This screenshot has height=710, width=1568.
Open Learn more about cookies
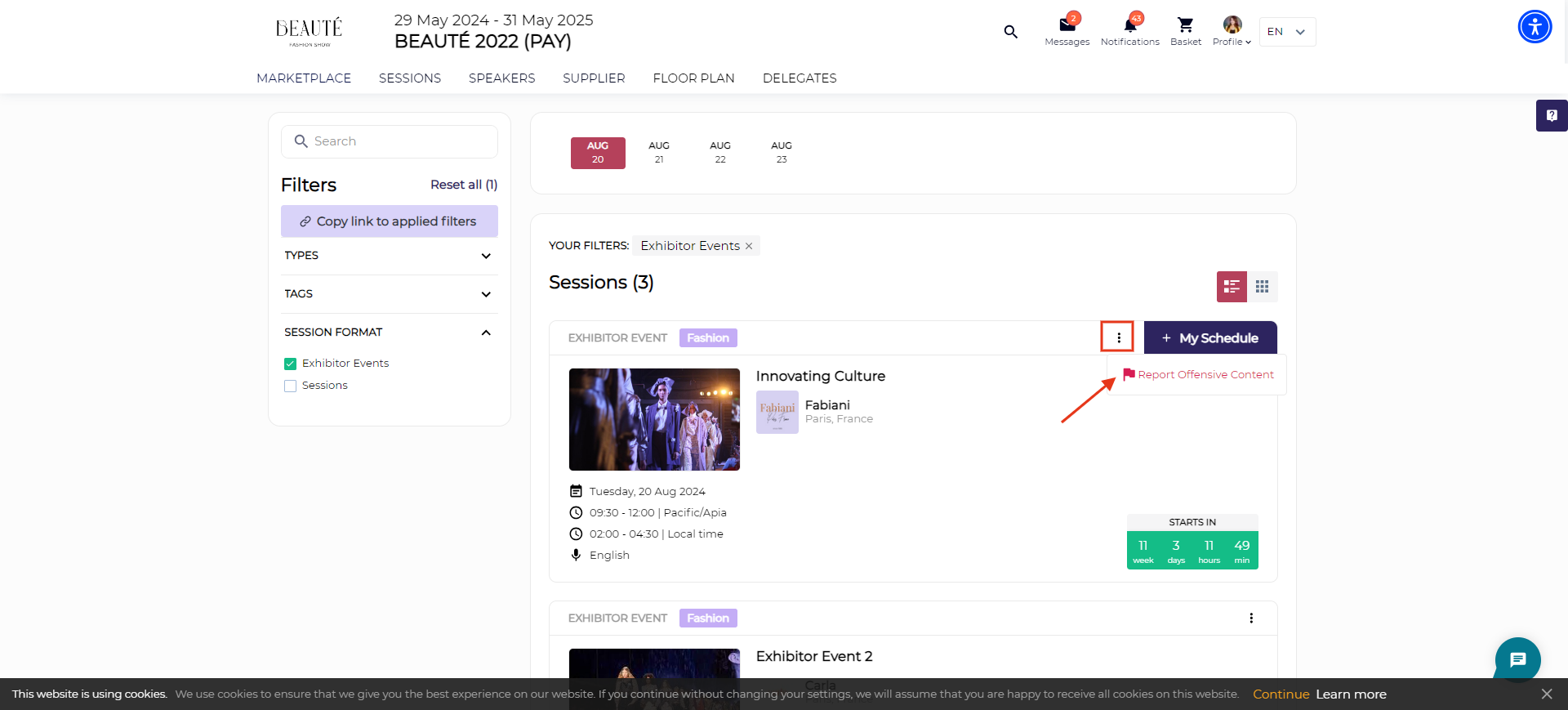(x=1351, y=694)
